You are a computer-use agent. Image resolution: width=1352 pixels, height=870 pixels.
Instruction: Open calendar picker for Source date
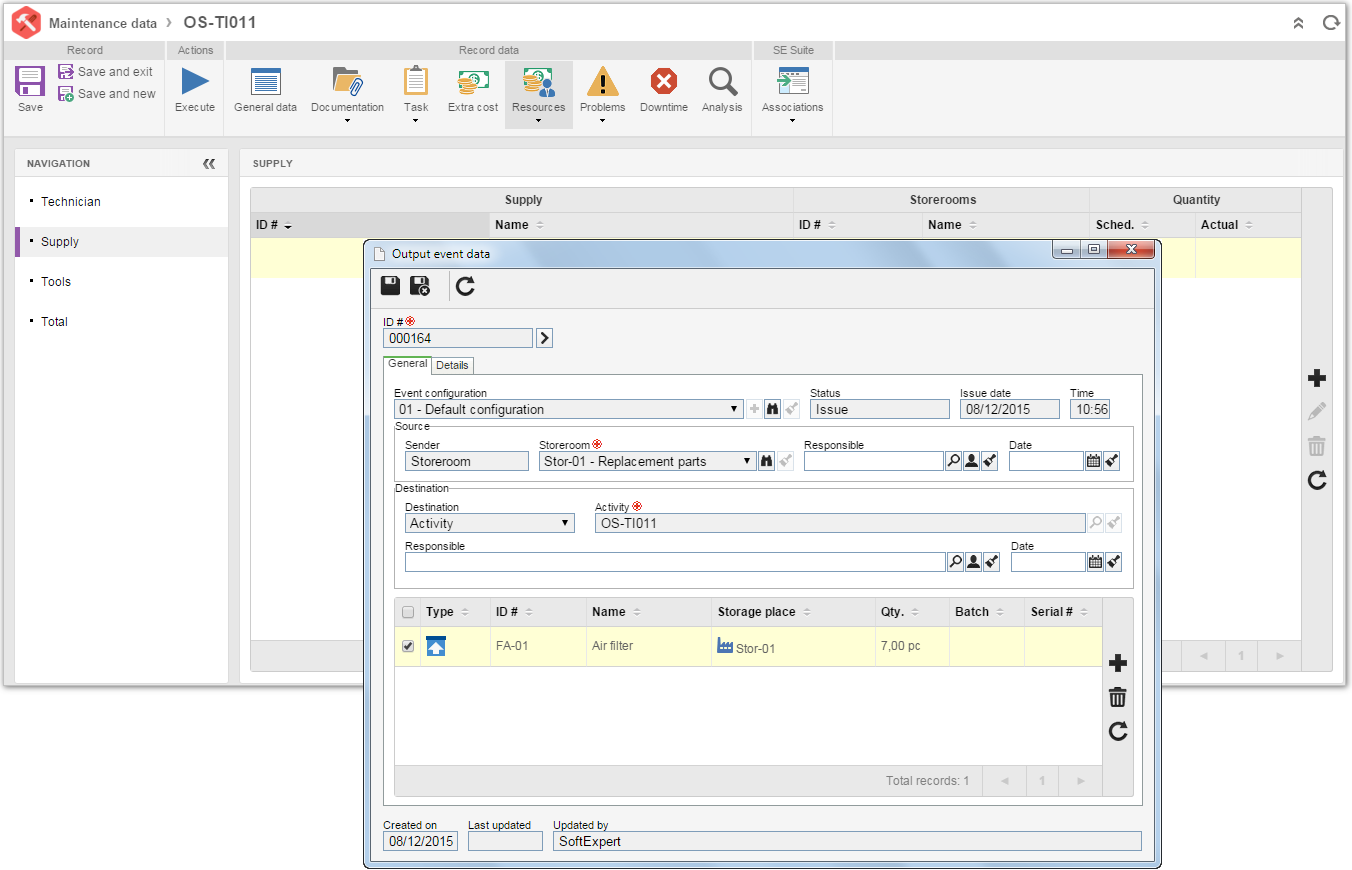[x=1094, y=461]
